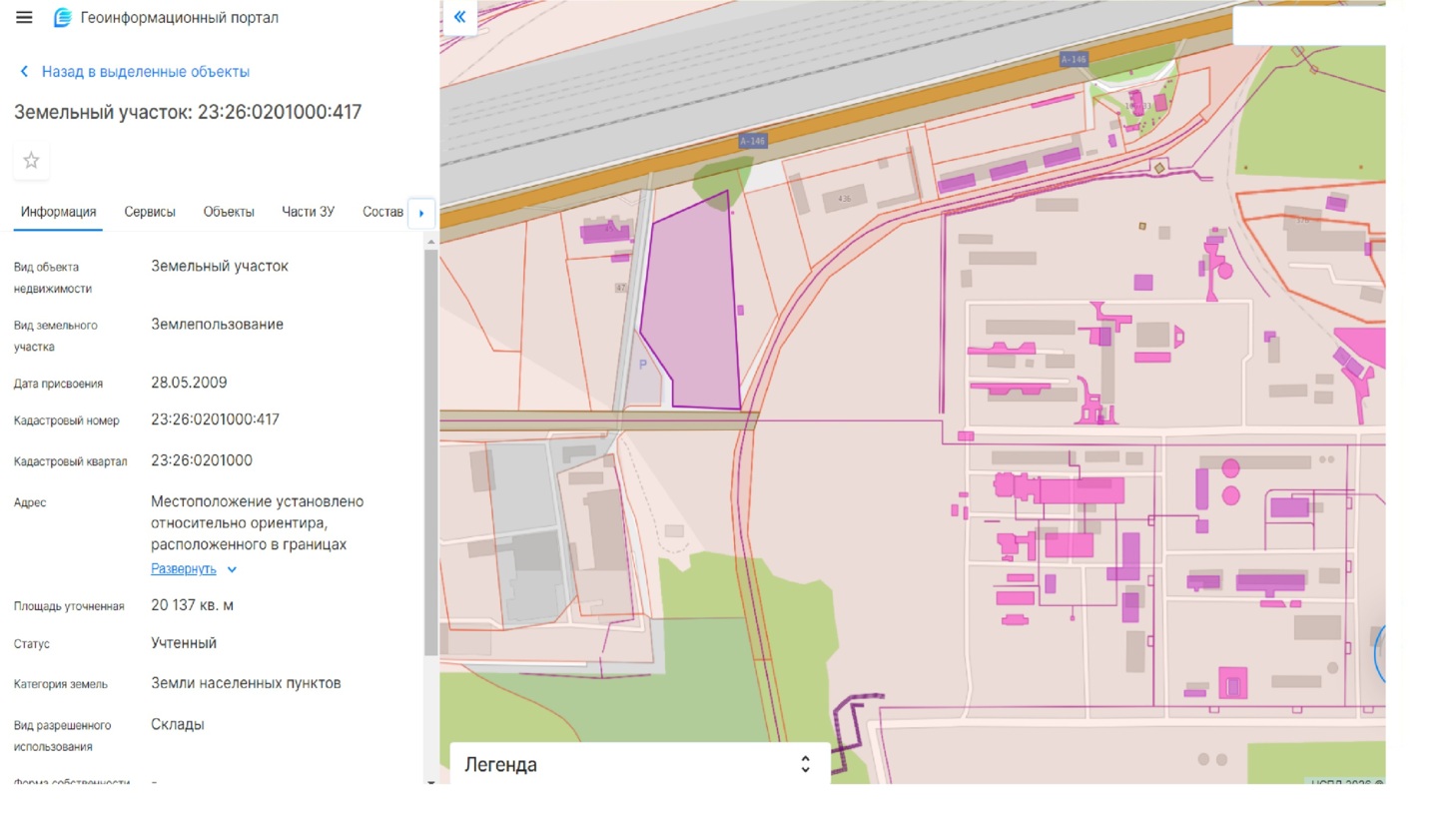This screenshot has height=819, width=1456.
Task: Click the parking P marker on map
Action: (643, 365)
